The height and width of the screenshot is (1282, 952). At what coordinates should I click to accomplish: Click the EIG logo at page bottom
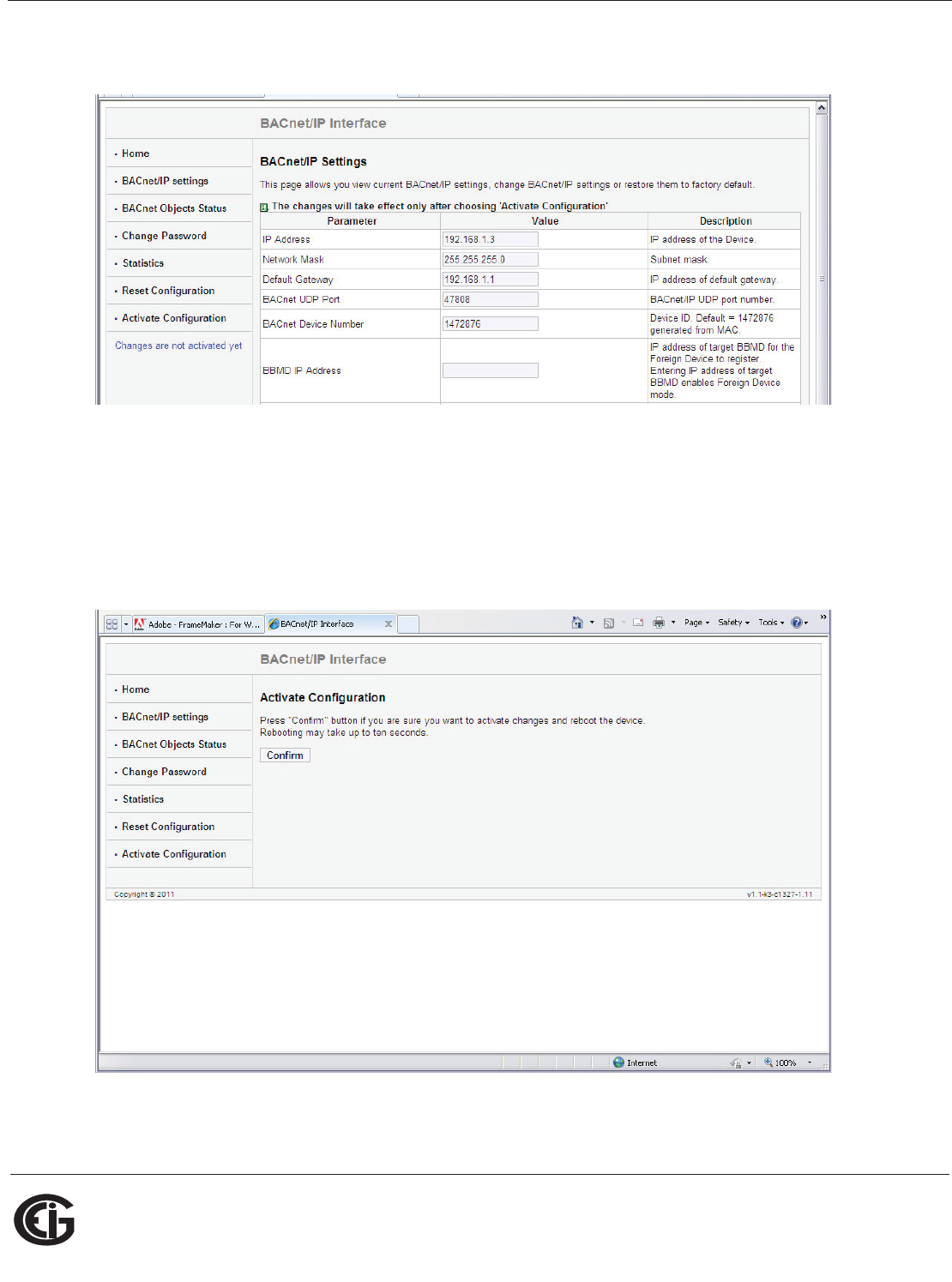[x=45, y=1219]
